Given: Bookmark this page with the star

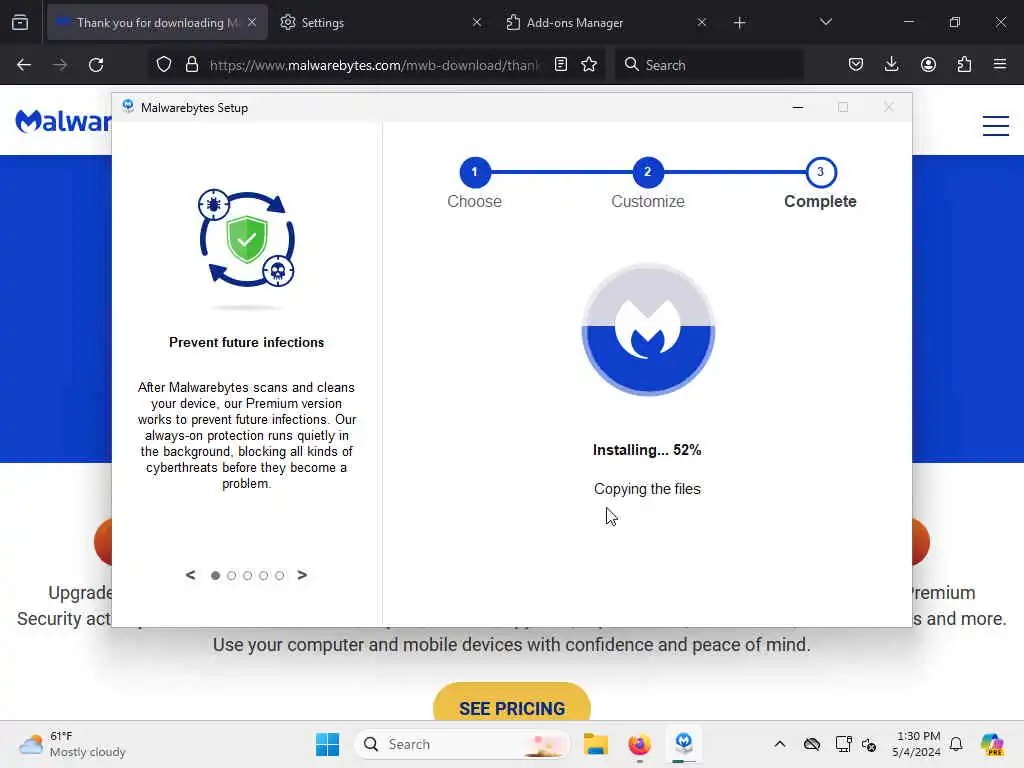Looking at the screenshot, I should coord(589,65).
